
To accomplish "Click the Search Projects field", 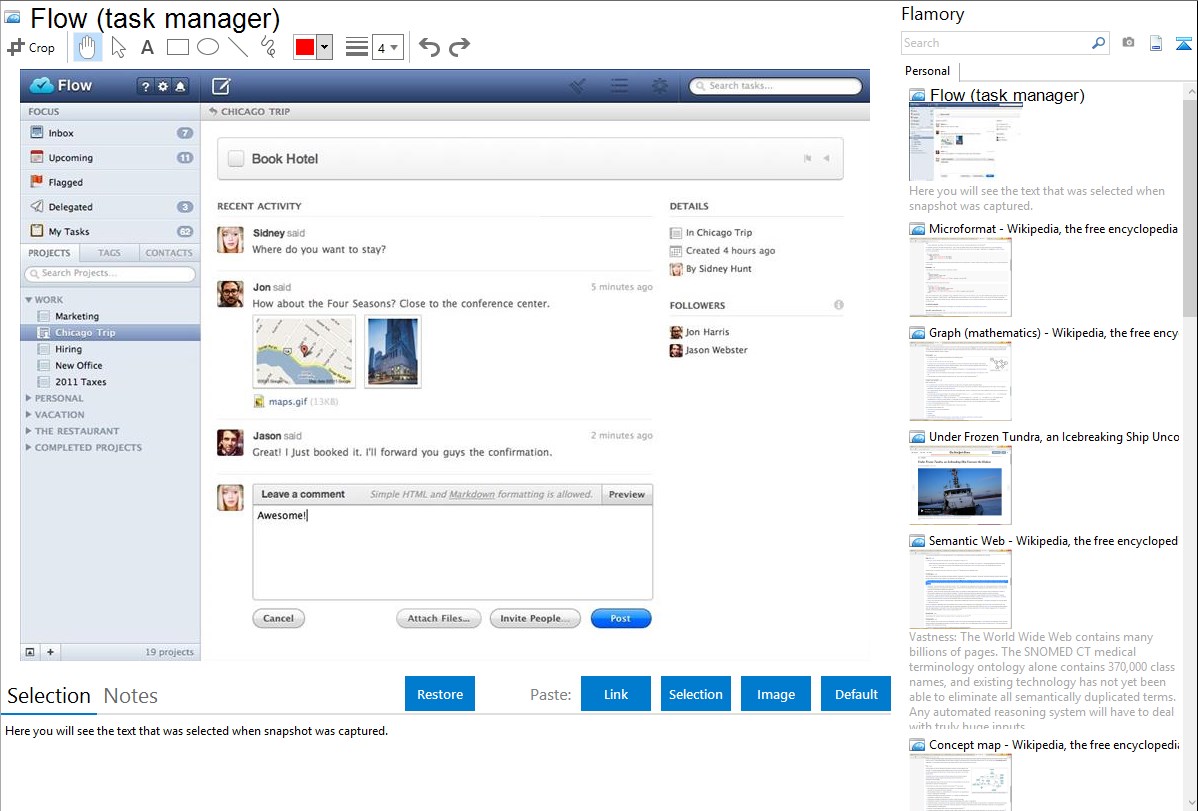I will pyautogui.click(x=110, y=273).
